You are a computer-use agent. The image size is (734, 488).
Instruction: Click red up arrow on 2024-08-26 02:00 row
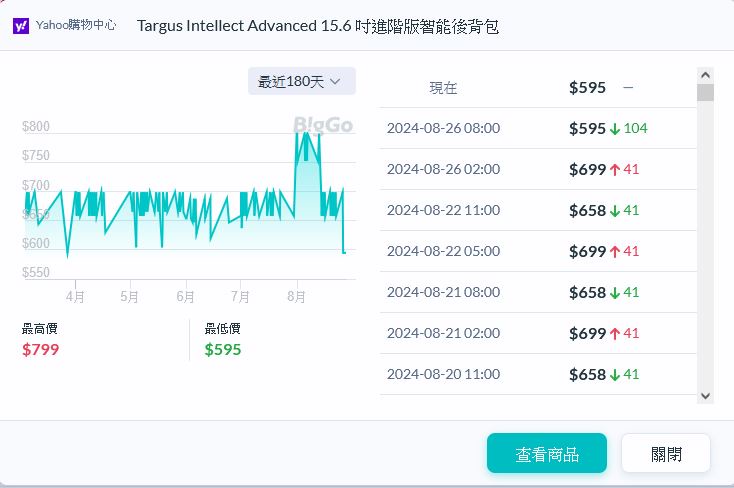(615, 169)
